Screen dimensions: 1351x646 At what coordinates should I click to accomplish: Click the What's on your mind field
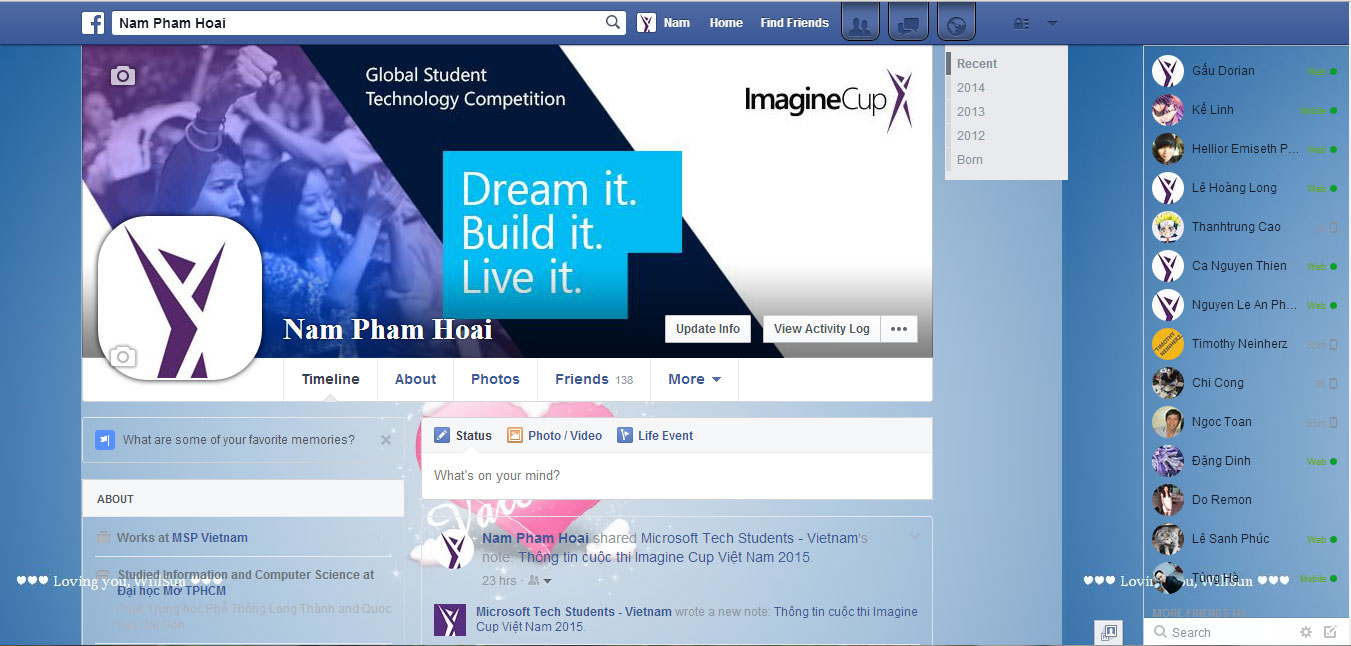pos(677,476)
